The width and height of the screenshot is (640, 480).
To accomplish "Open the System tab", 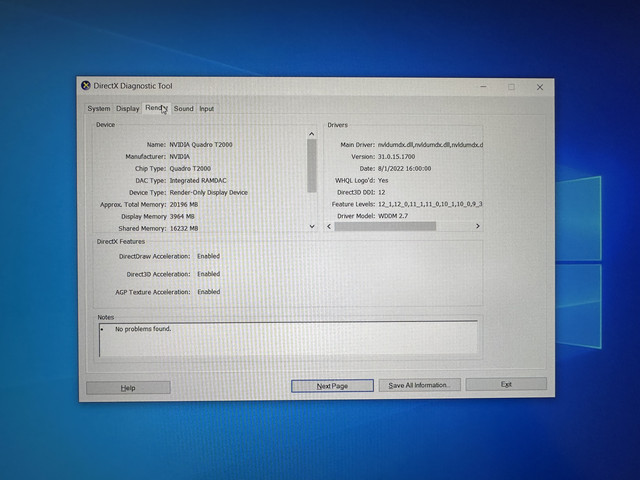I will pos(99,109).
